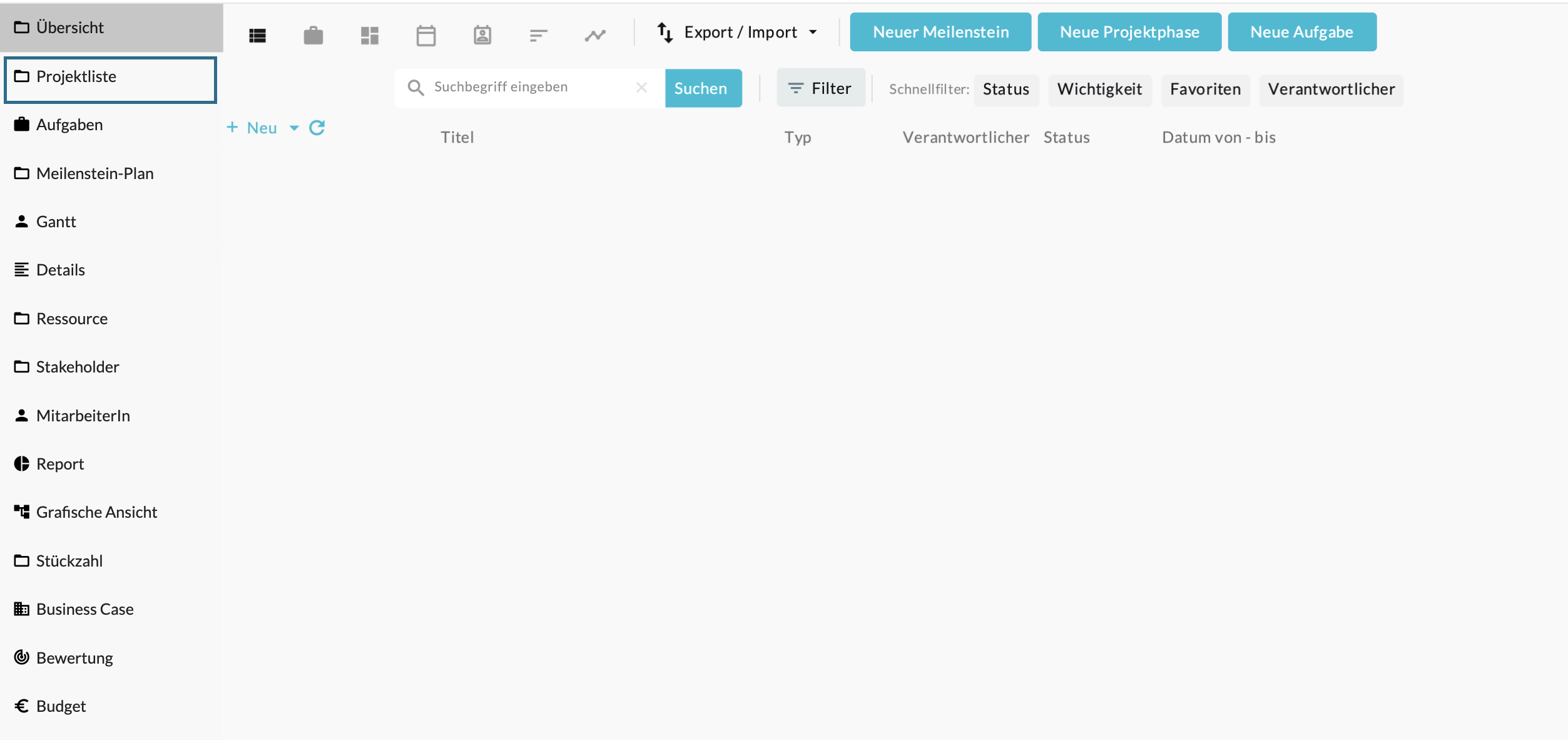Open the Filter panel
This screenshot has height=740, width=1568.
[x=820, y=88]
